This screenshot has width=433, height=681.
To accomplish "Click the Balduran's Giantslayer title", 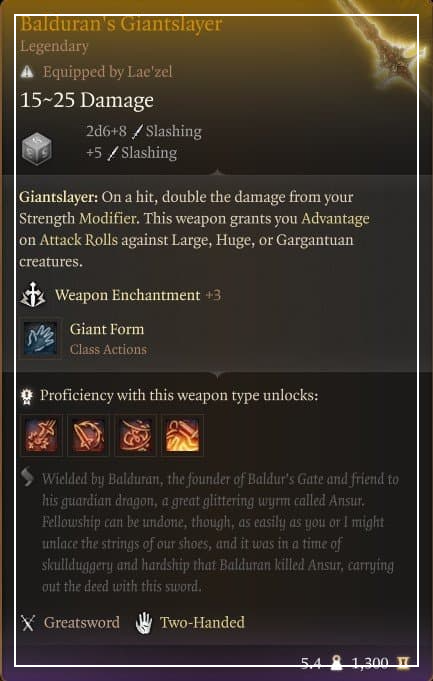I will 121,24.
